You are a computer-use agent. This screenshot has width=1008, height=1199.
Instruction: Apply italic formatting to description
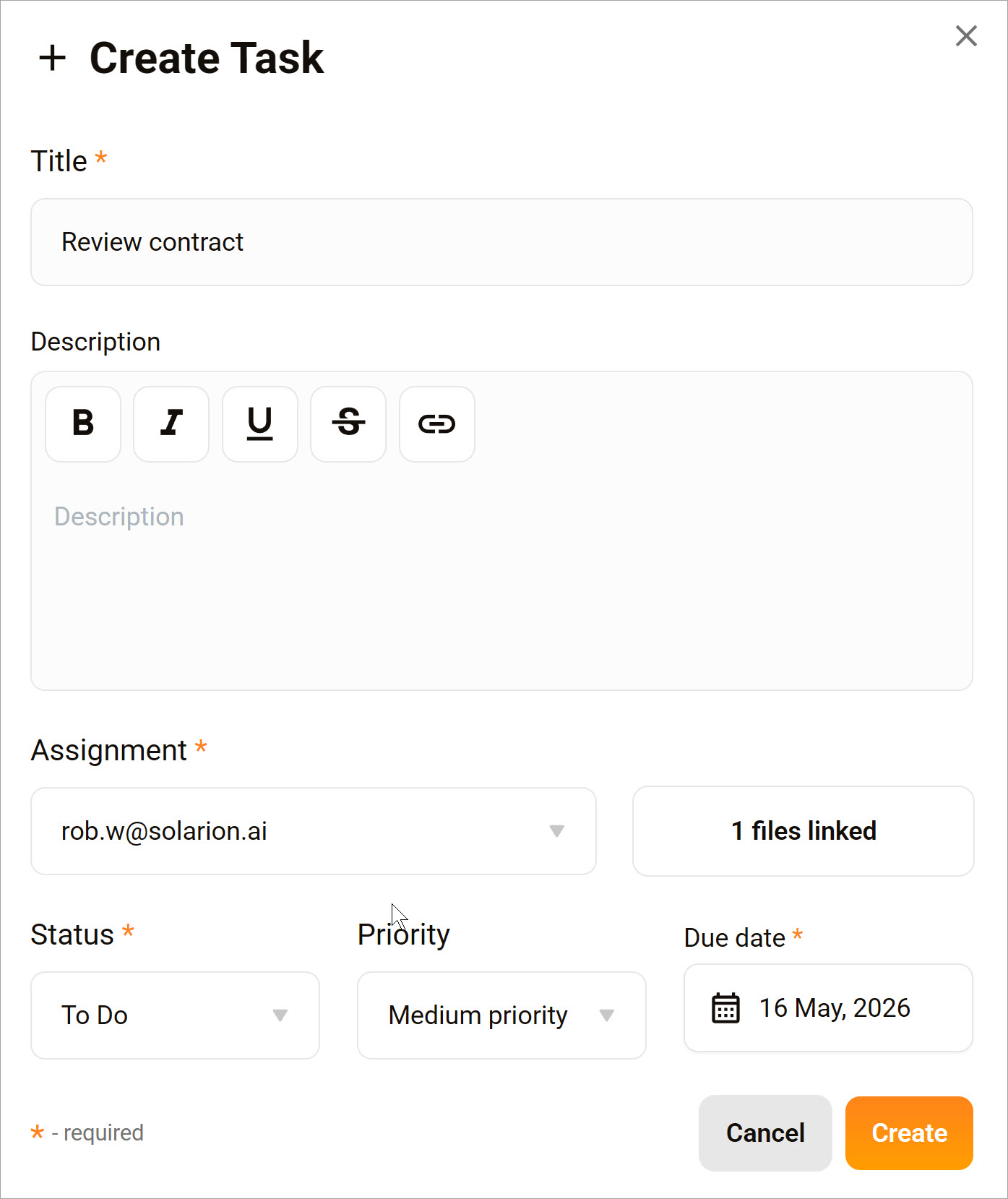pyautogui.click(x=171, y=424)
